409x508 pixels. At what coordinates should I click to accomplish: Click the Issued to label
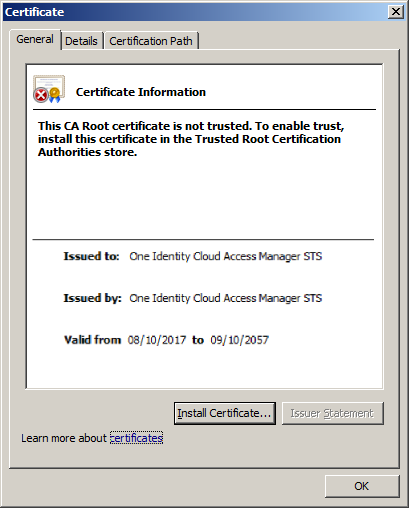(91, 256)
